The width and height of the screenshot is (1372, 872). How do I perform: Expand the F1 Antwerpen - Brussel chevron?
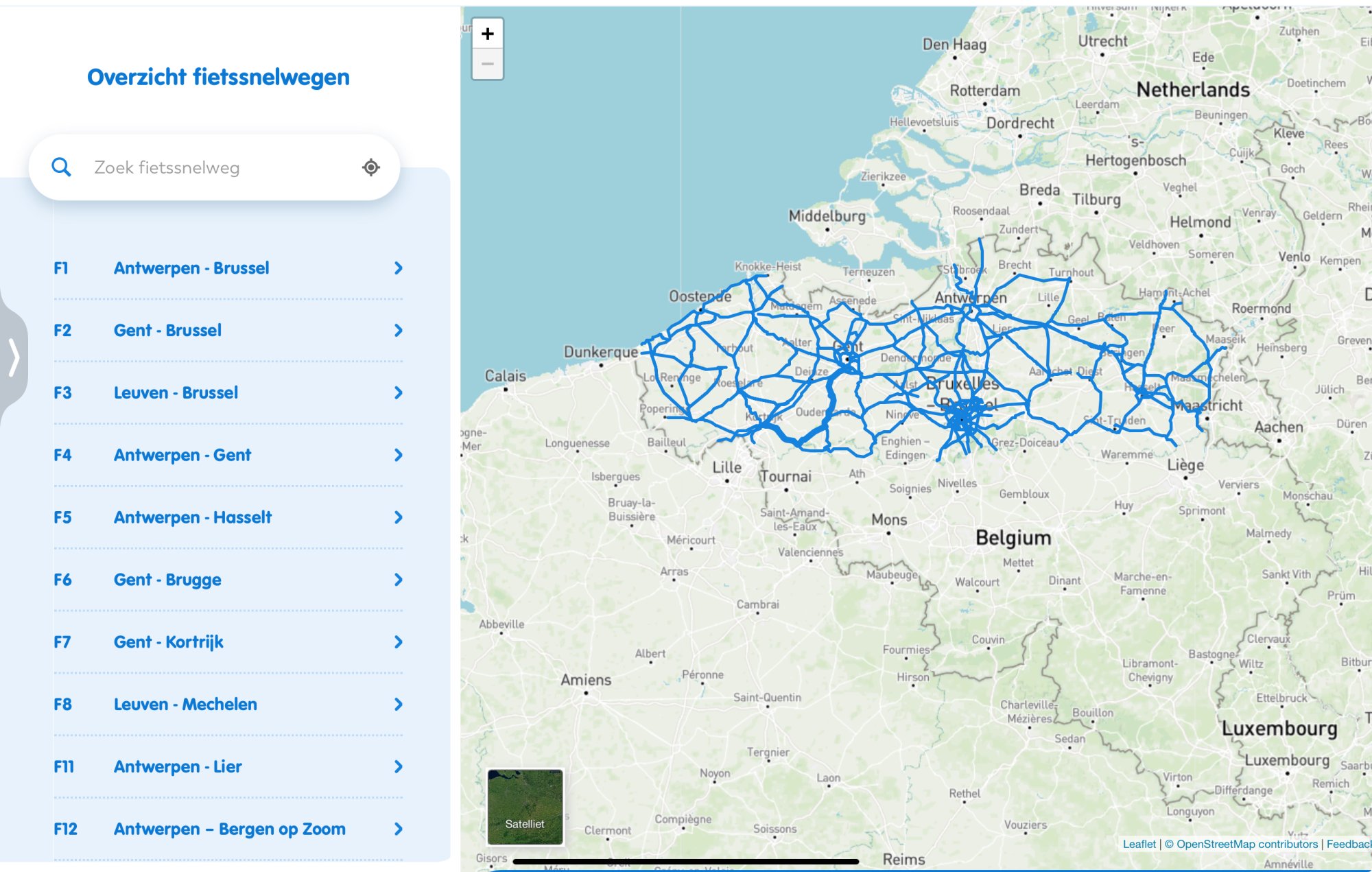pos(399,268)
